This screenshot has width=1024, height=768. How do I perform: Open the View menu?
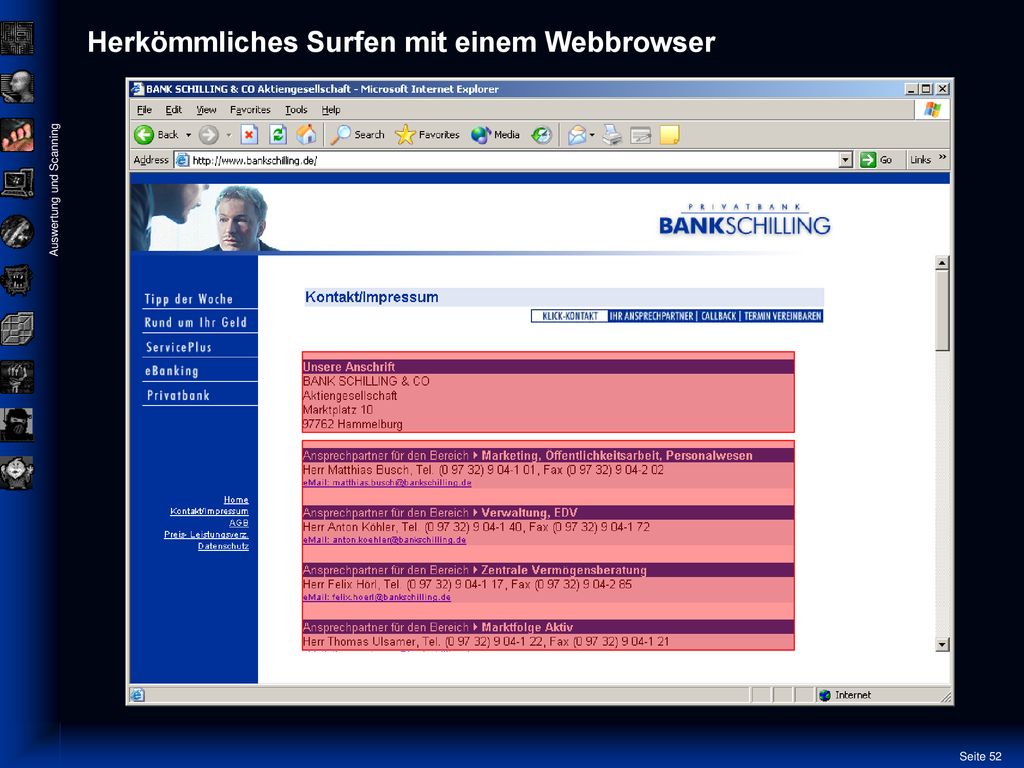(206, 110)
